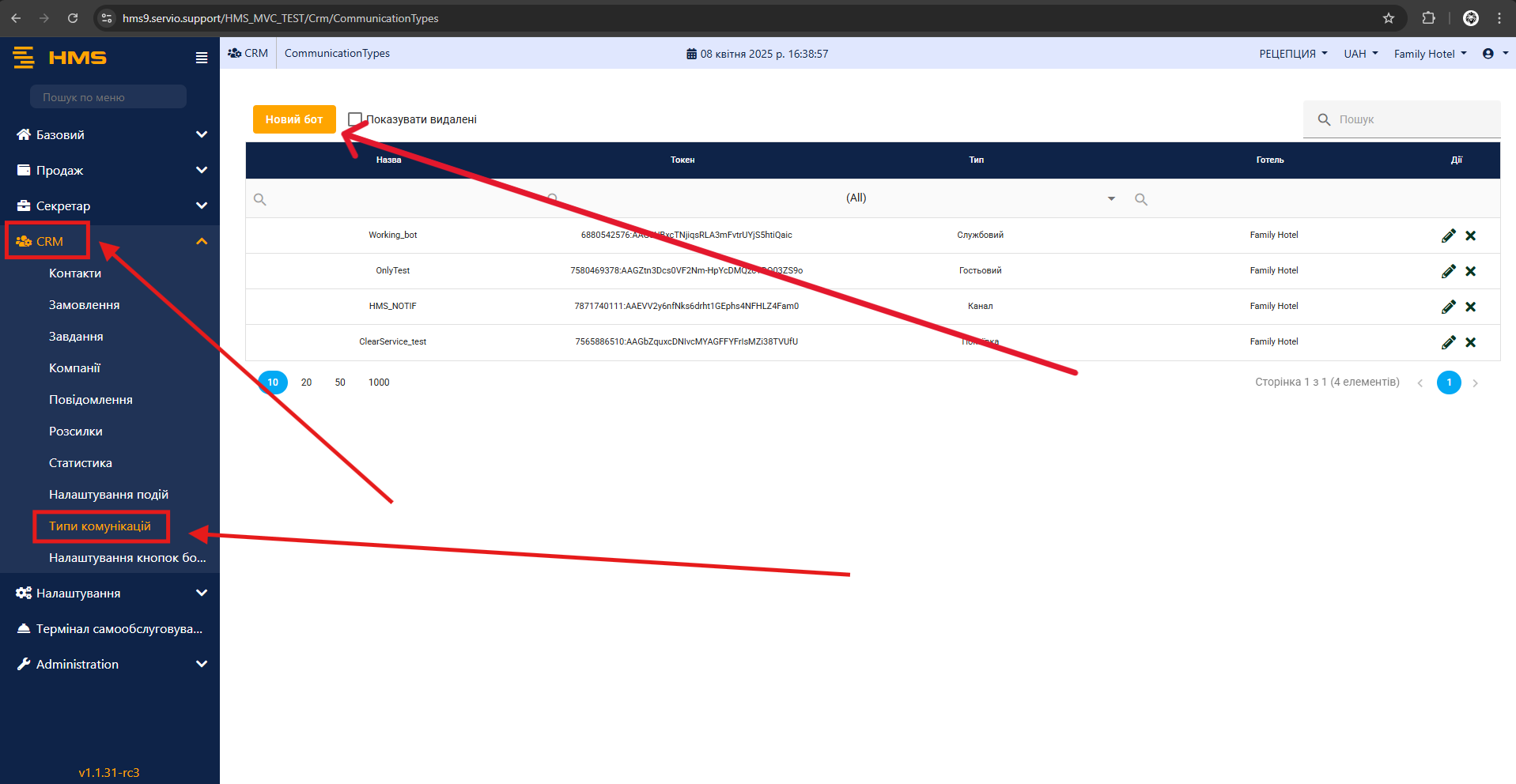Enable the Показувати видалені checkbox
The height and width of the screenshot is (784, 1516).
355,119
